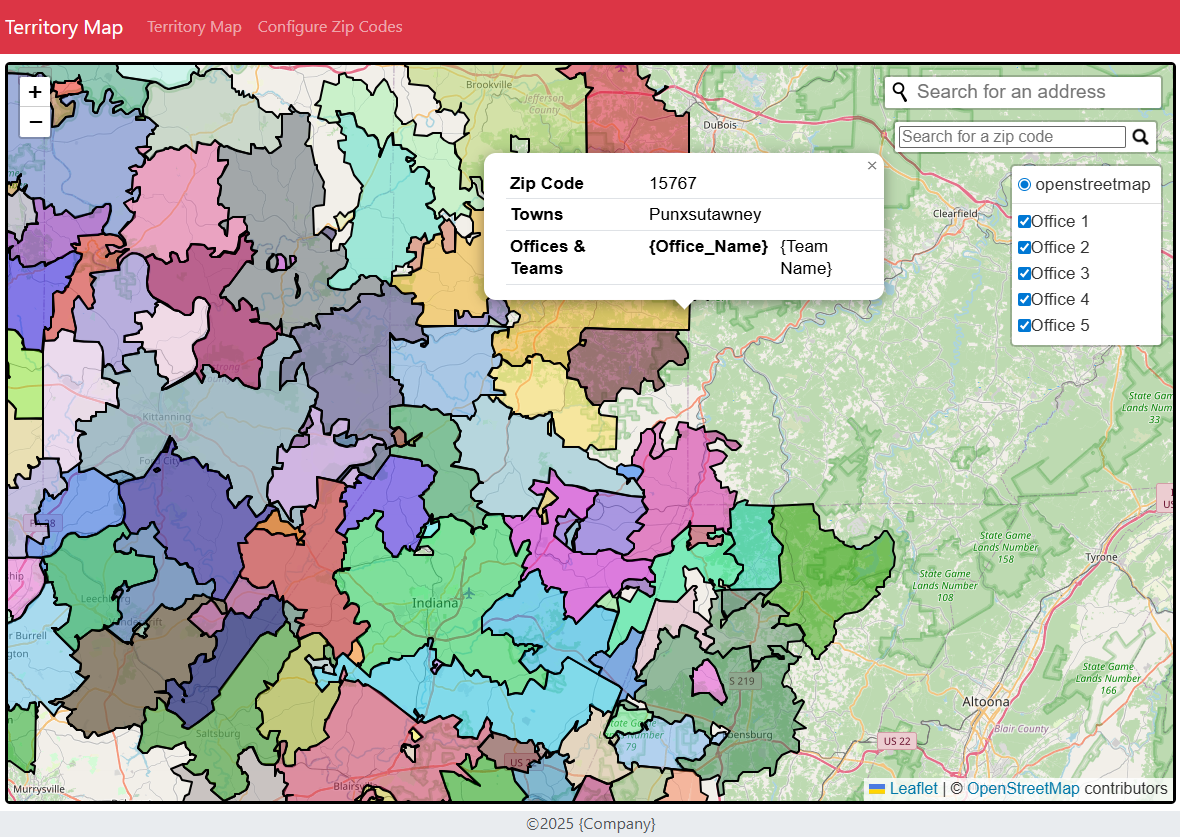Hide the Office 3 layer
Screen dimensions: 1180x837
pos(1024,274)
